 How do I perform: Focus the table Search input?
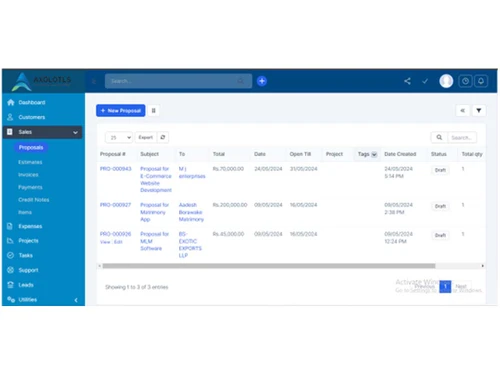[x=462, y=137]
